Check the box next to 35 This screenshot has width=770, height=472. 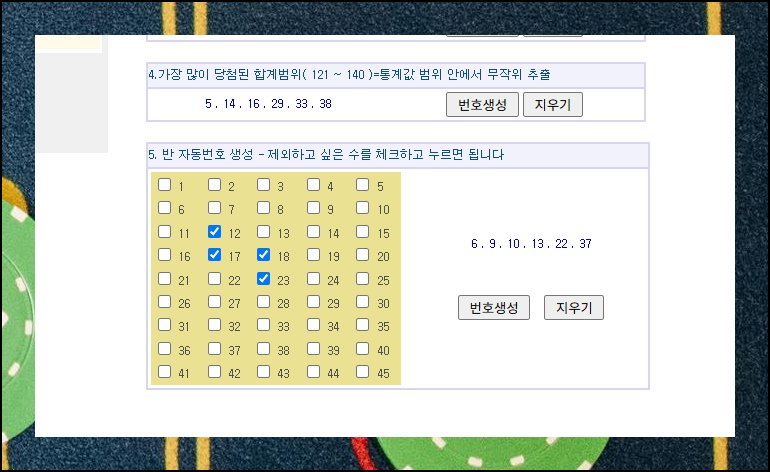362,325
